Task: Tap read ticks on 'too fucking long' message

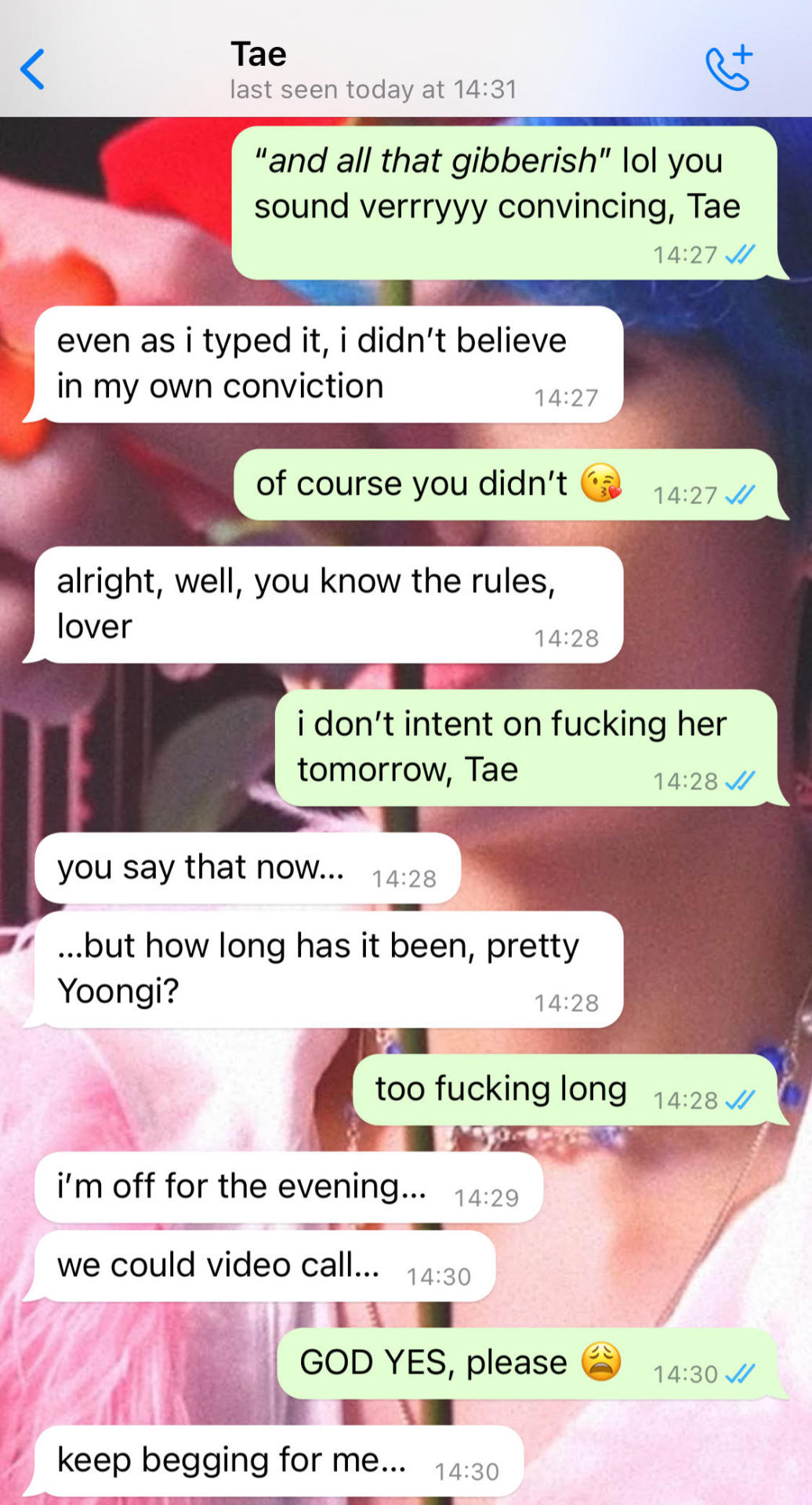Action: tap(740, 1100)
